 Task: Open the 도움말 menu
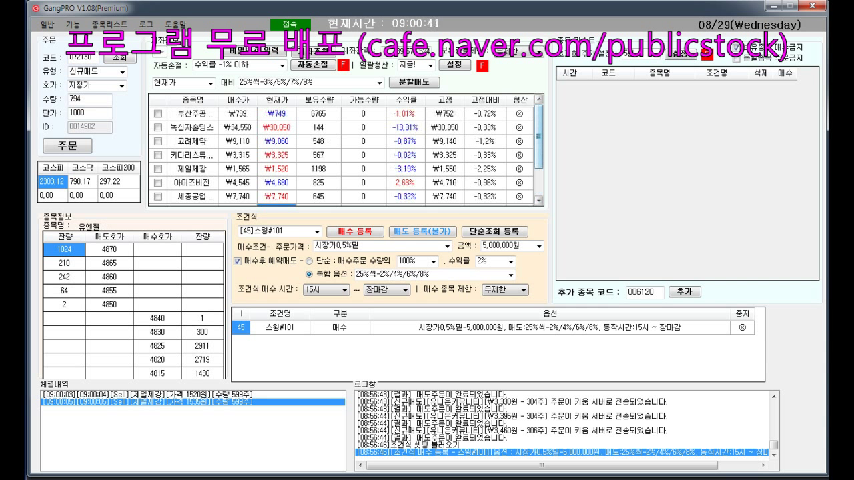point(175,25)
